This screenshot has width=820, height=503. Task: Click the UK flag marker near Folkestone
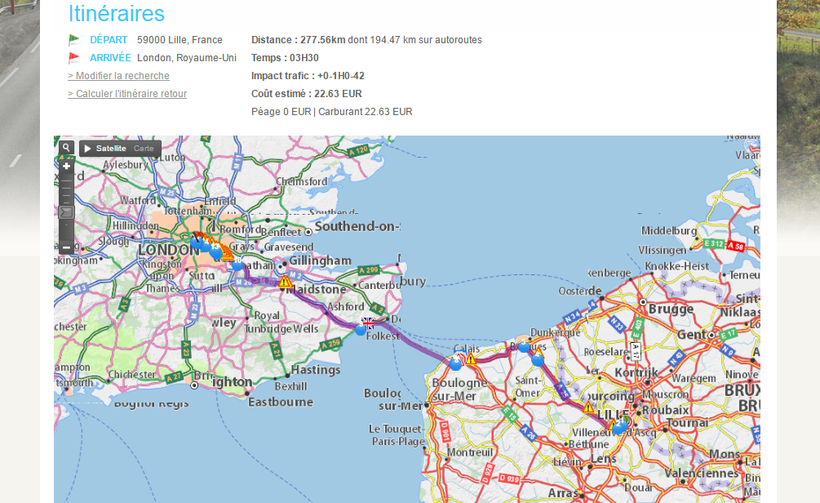point(368,323)
